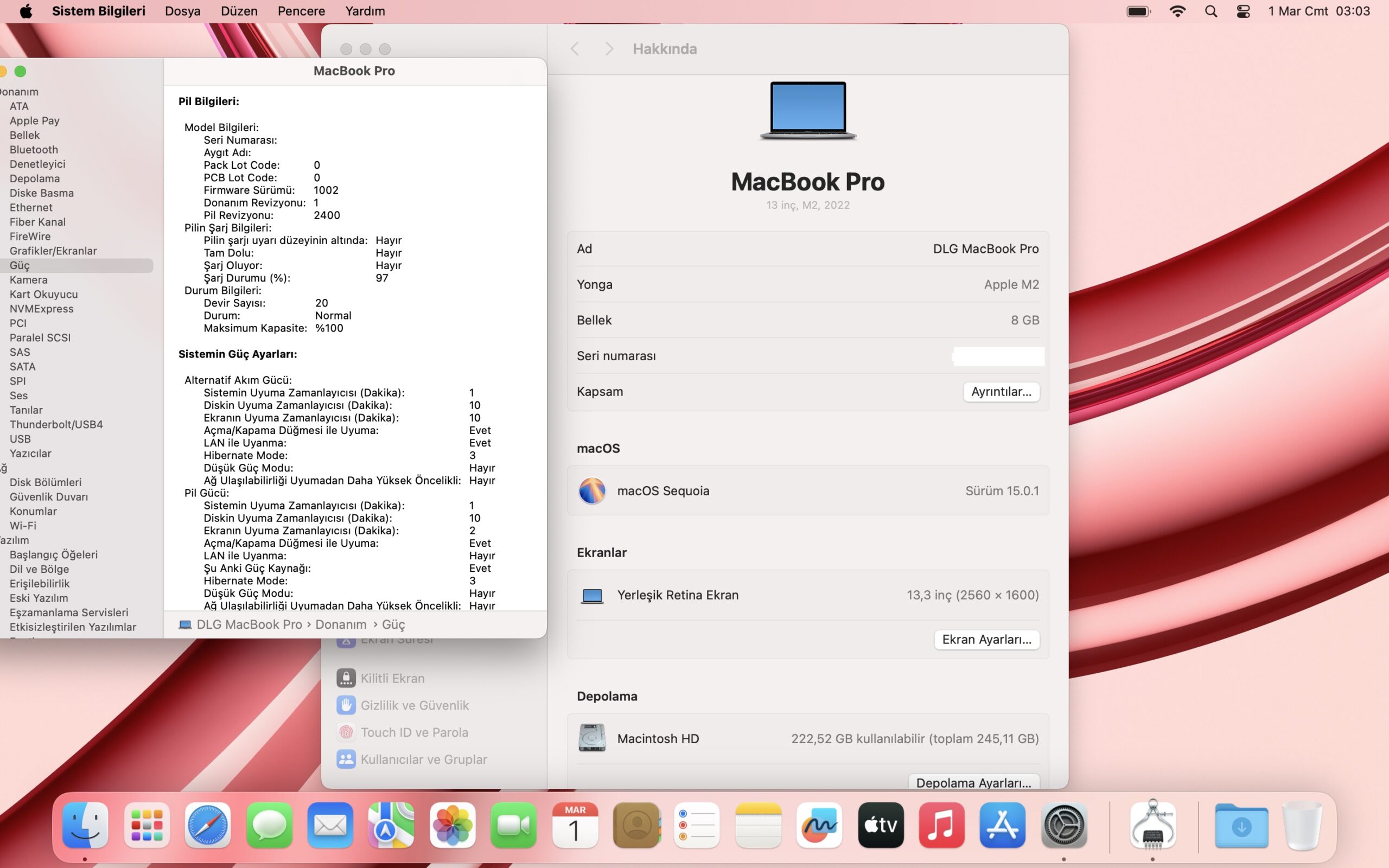Select Depolama in hardware list
This screenshot has height=868, width=1389.
point(34,178)
